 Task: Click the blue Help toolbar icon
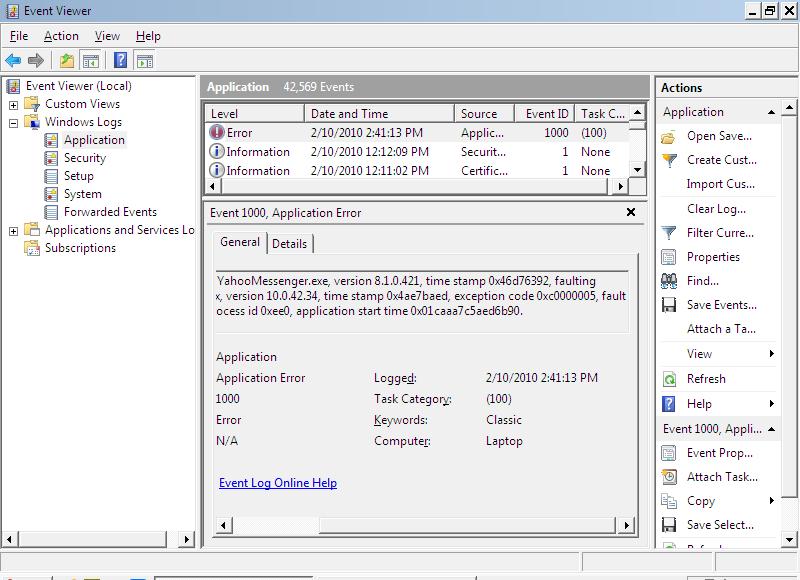coord(120,60)
